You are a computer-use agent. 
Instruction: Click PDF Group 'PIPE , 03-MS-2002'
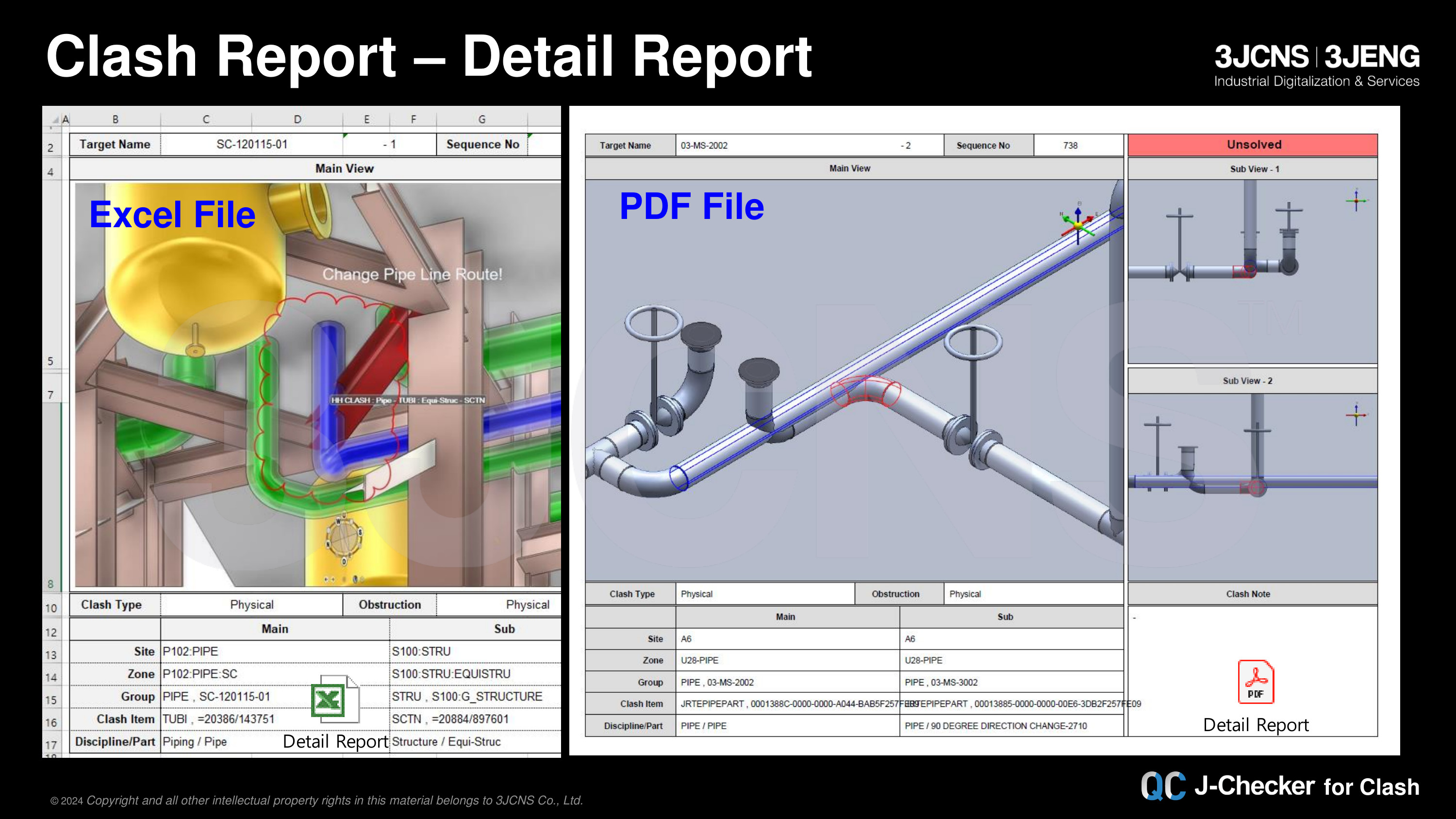pyautogui.click(x=787, y=682)
